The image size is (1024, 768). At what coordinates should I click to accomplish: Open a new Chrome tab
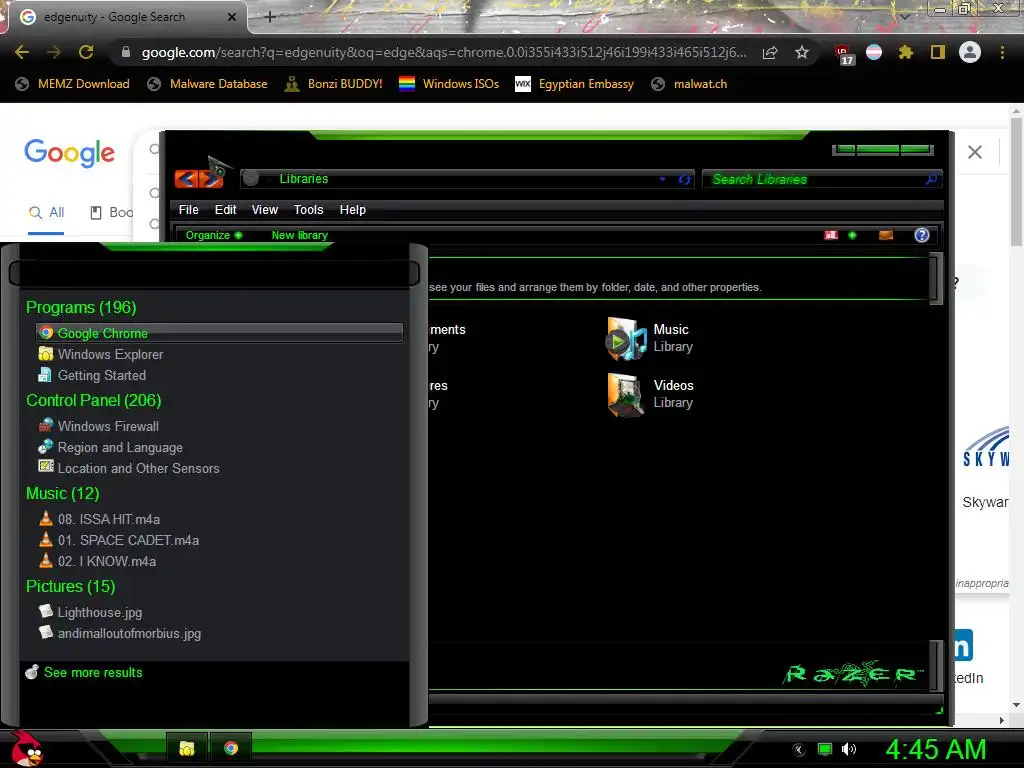pyautogui.click(x=270, y=17)
